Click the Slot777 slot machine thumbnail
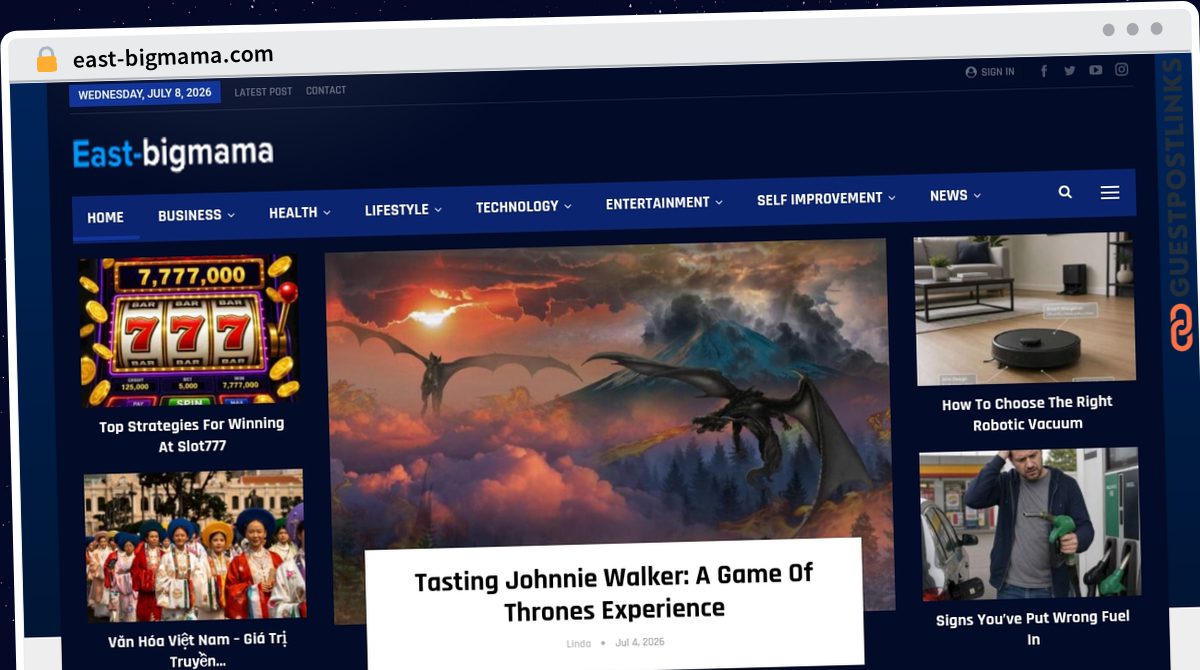This screenshot has width=1200, height=670. [x=190, y=331]
